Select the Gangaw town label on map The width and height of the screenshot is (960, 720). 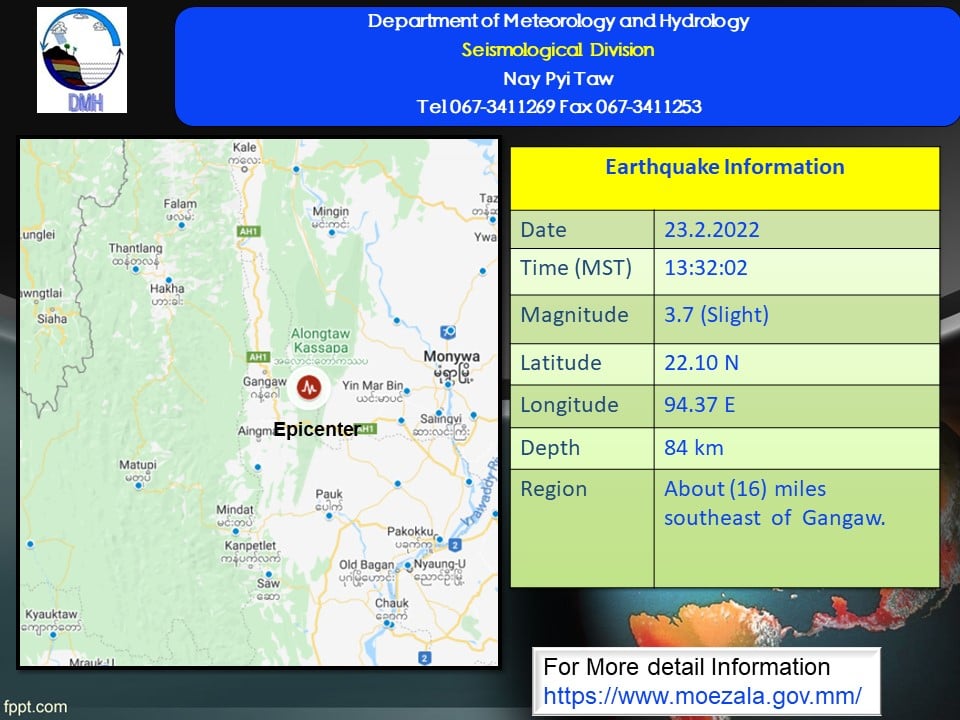pos(260,382)
